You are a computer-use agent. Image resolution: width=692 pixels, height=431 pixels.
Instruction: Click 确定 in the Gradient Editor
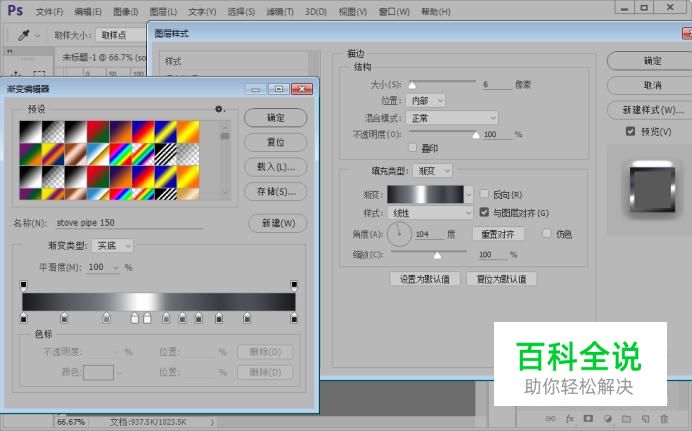(x=275, y=118)
